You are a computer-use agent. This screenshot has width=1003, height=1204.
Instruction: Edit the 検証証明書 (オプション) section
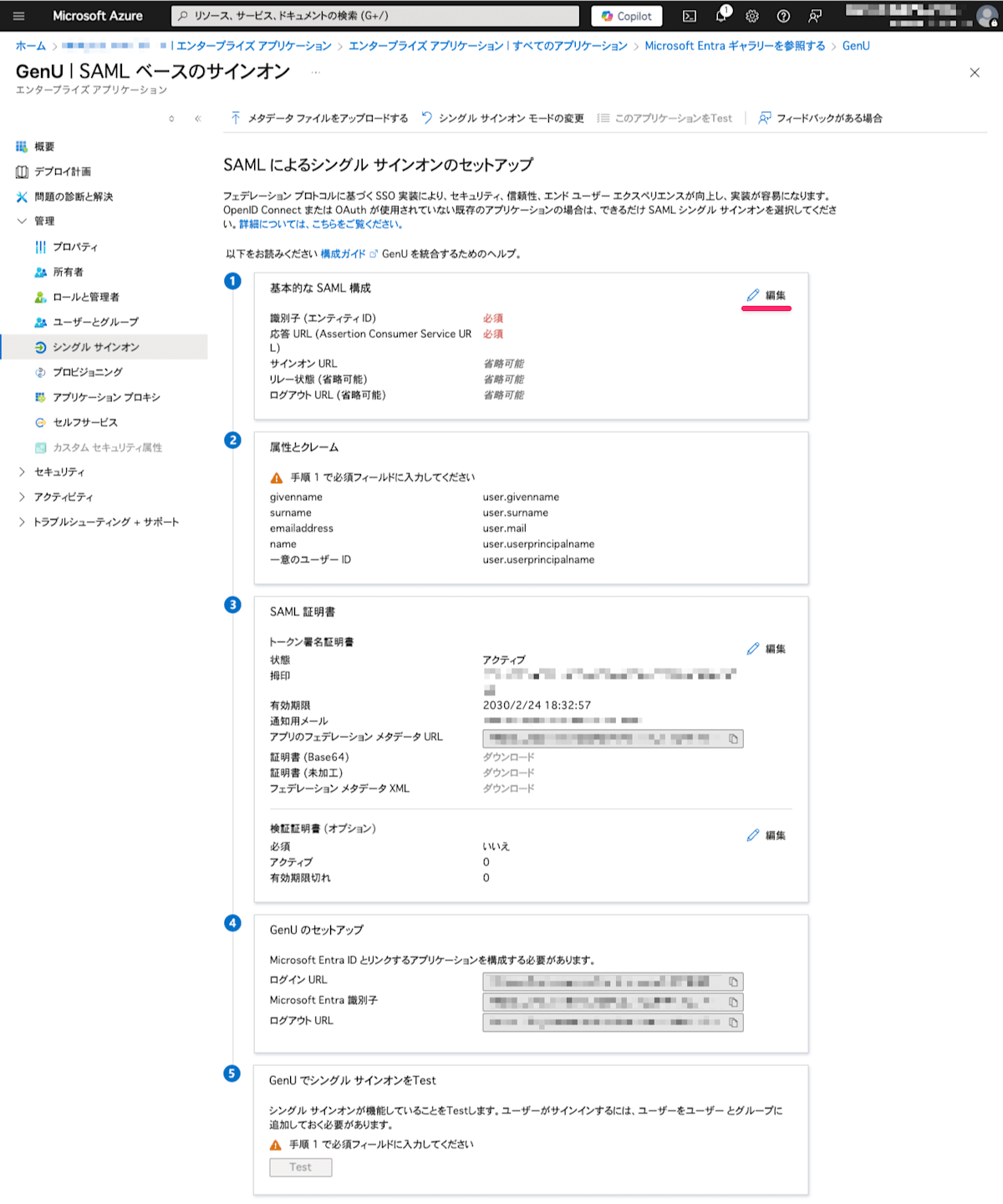tap(766, 835)
